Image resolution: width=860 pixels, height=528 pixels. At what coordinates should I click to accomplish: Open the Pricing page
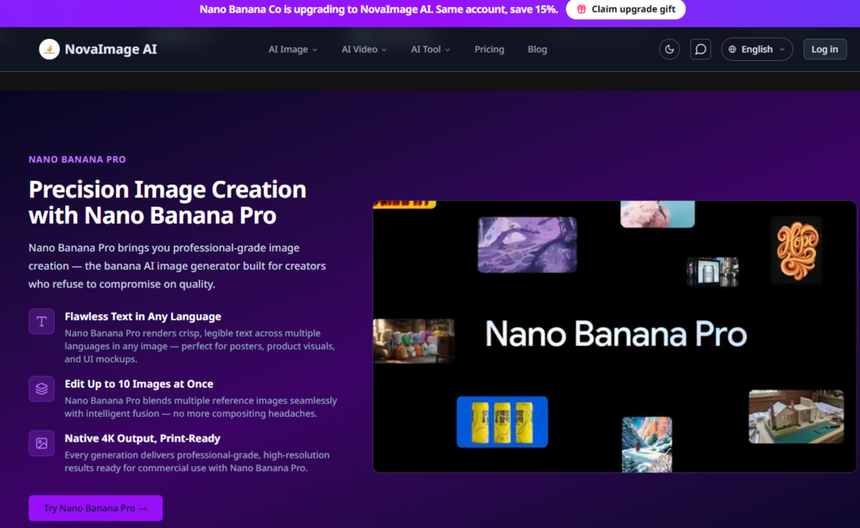coord(489,49)
